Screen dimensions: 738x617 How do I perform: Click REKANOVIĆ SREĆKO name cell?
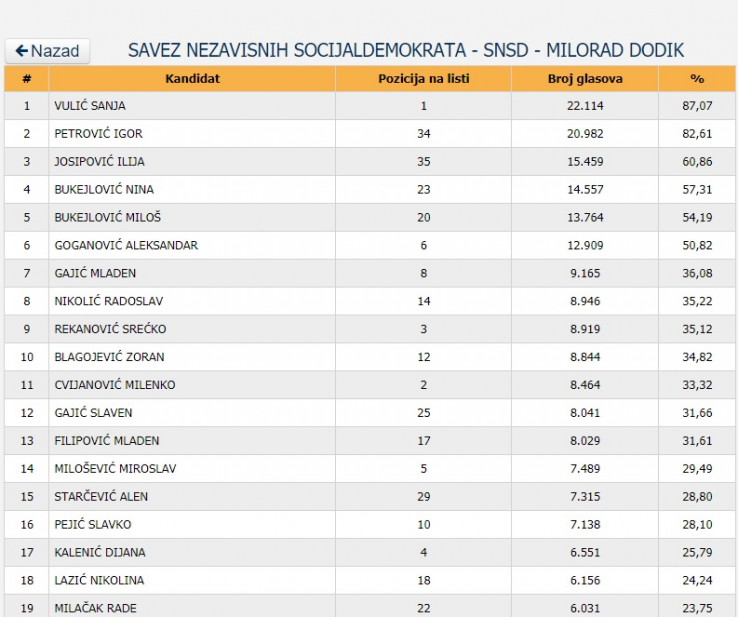[x=110, y=329]
